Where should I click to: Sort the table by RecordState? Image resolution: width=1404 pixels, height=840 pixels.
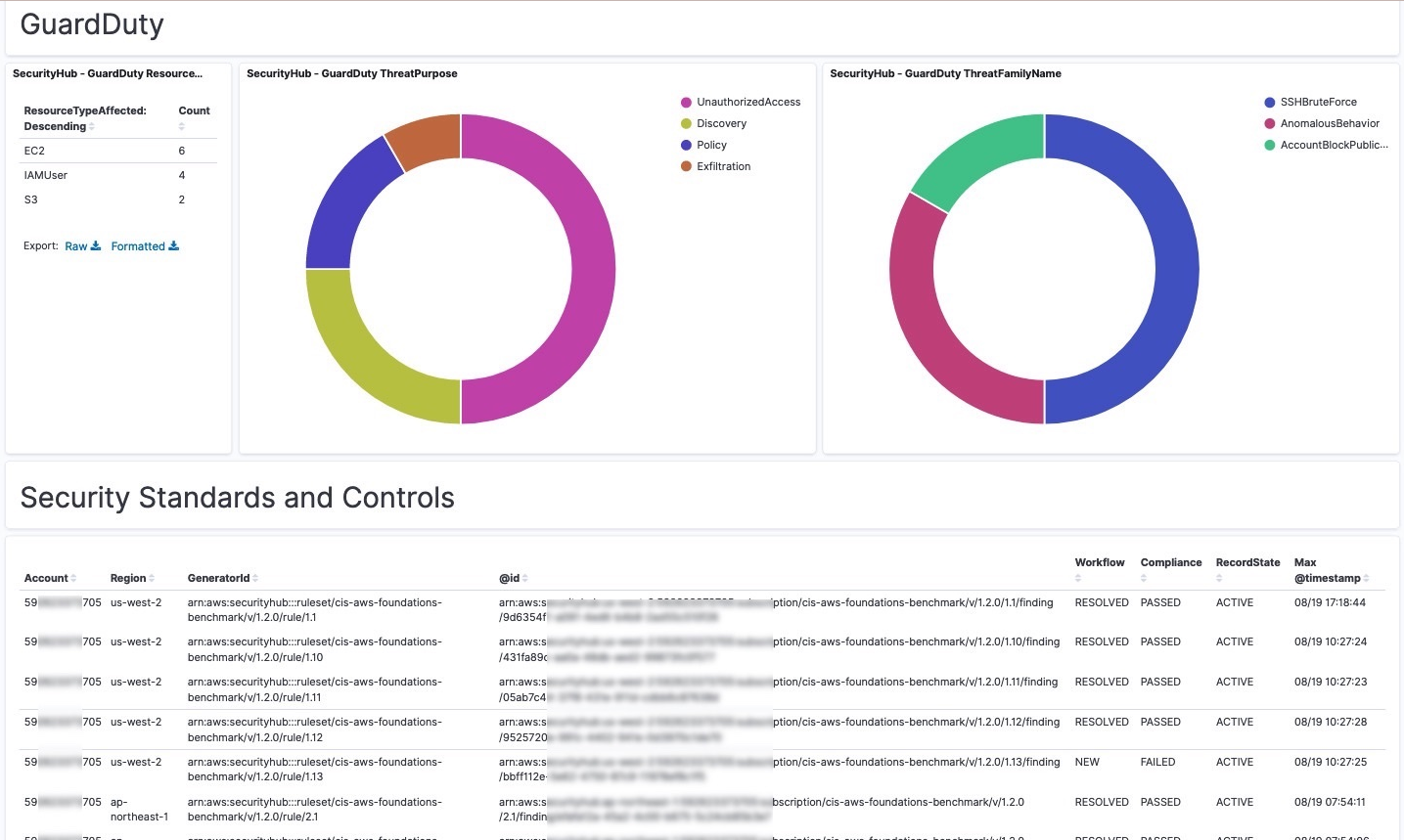tap(1220, 579)
